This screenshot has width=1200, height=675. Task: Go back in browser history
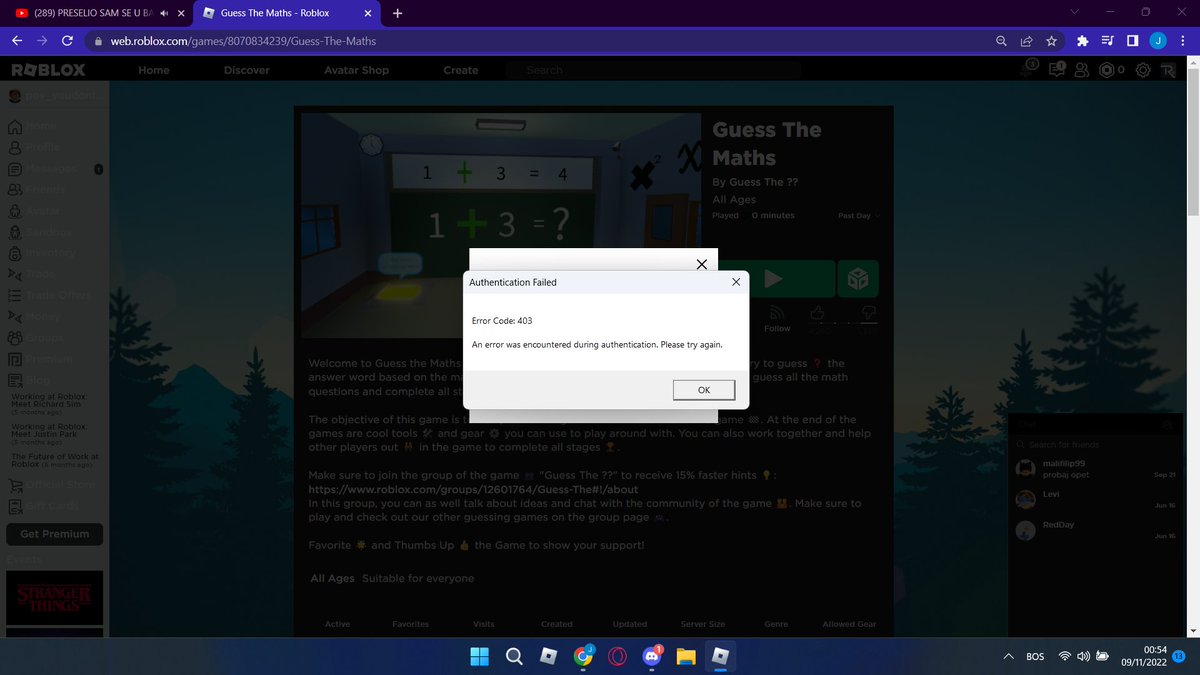pos(17,41)
